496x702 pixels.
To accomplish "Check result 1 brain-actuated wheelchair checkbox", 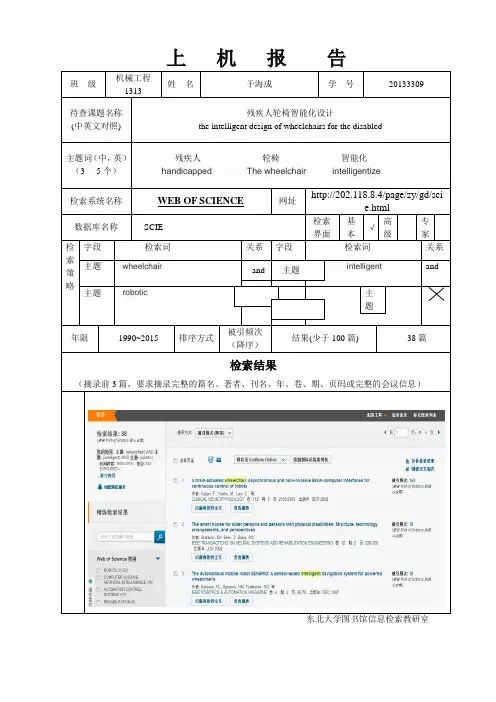I will point(175,480).
